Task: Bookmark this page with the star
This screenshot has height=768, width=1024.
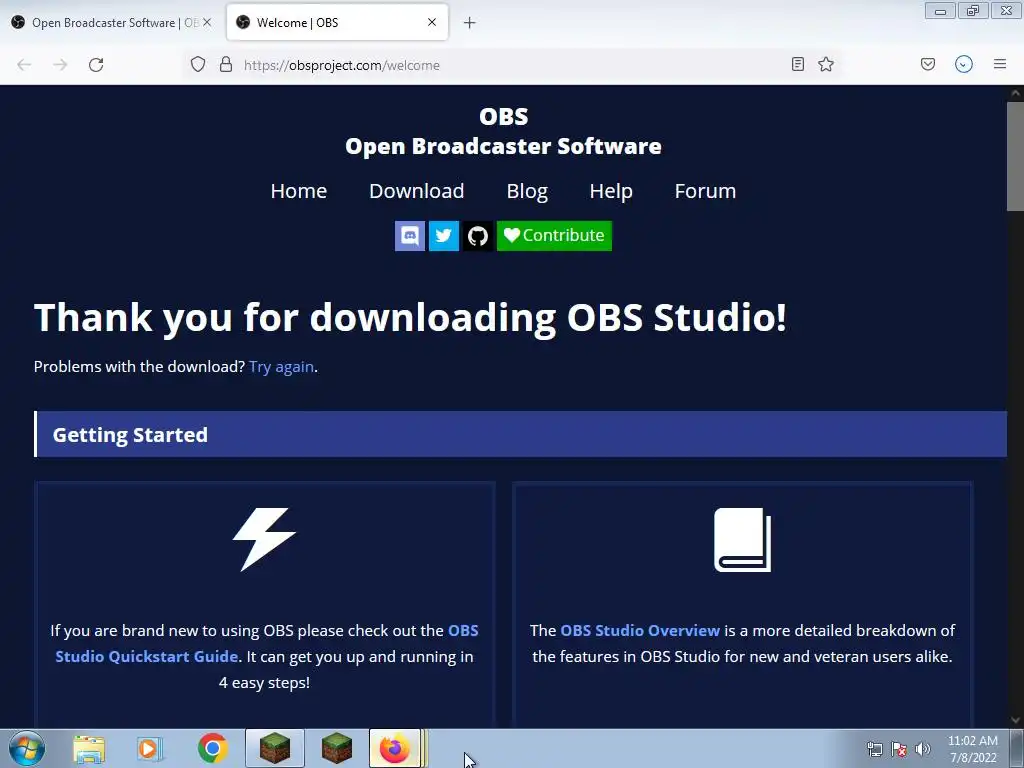Action: click(826, 64)
